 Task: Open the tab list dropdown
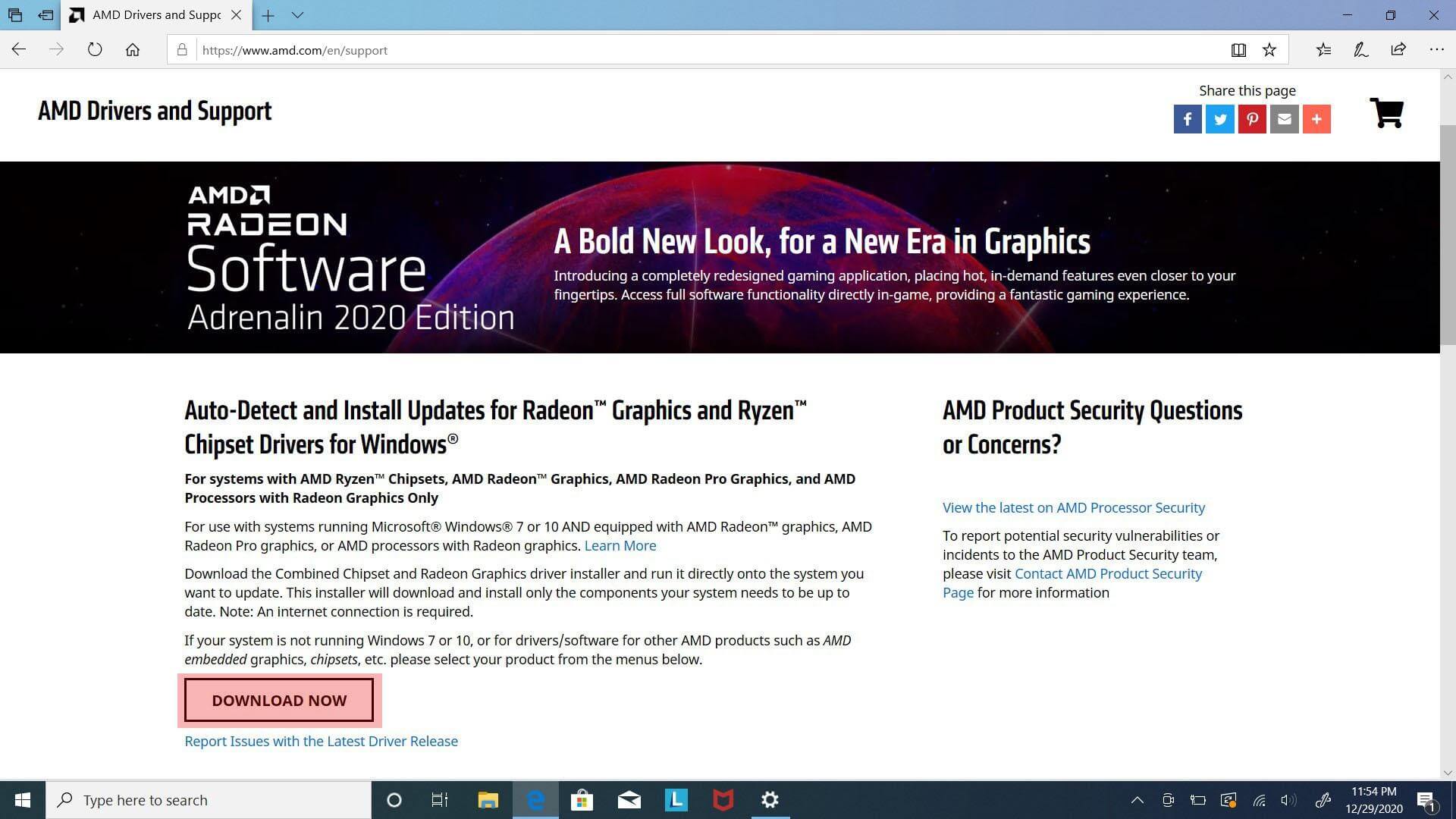[x=297, y=15]
